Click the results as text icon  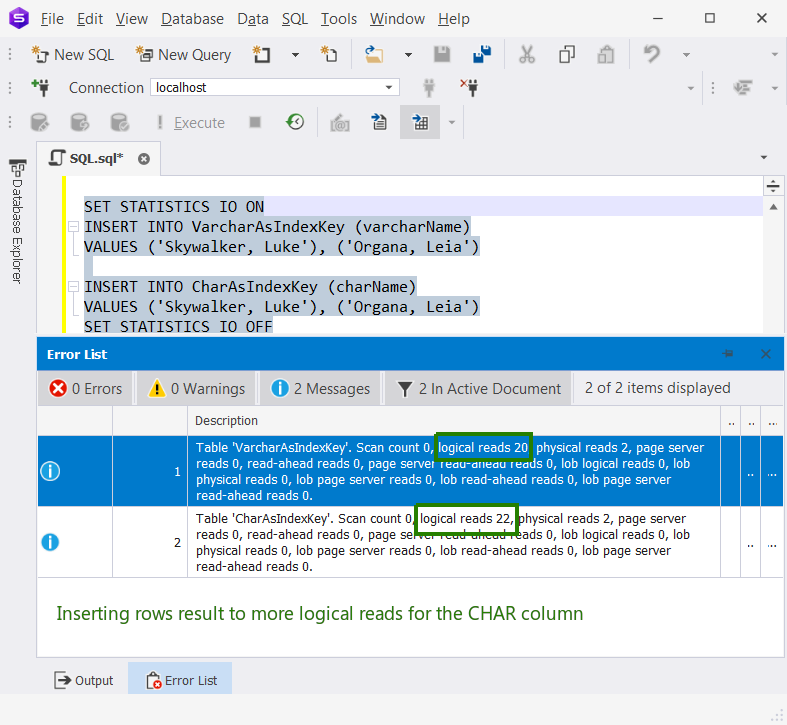tap(379, 122)
